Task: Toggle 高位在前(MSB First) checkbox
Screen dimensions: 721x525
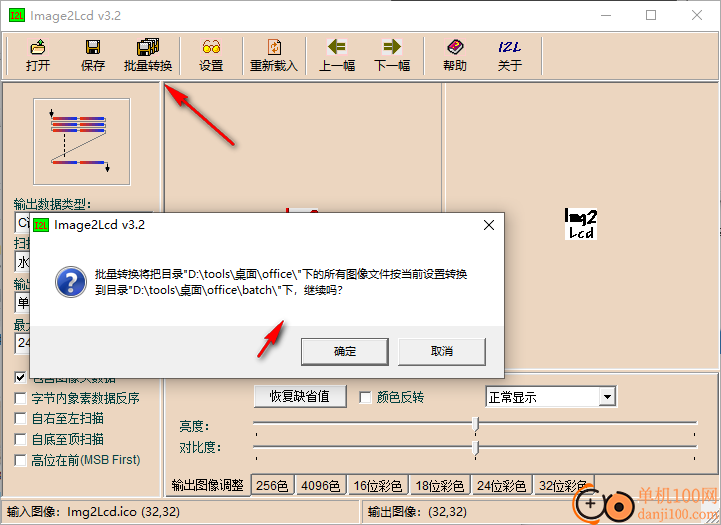Action: pos(20,460)
